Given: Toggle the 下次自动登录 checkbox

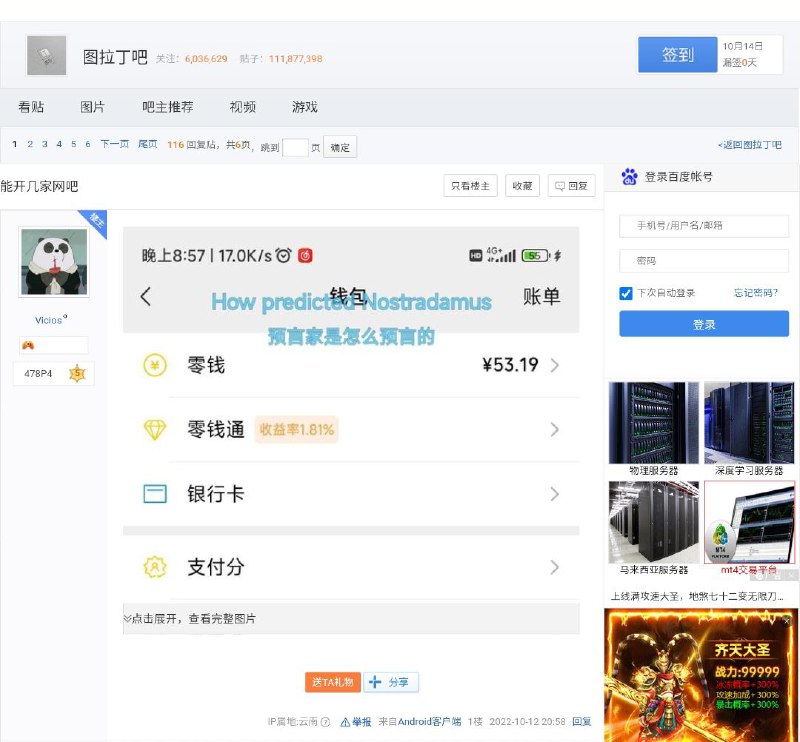Looking at the screenshot, I should click(626, 293).
